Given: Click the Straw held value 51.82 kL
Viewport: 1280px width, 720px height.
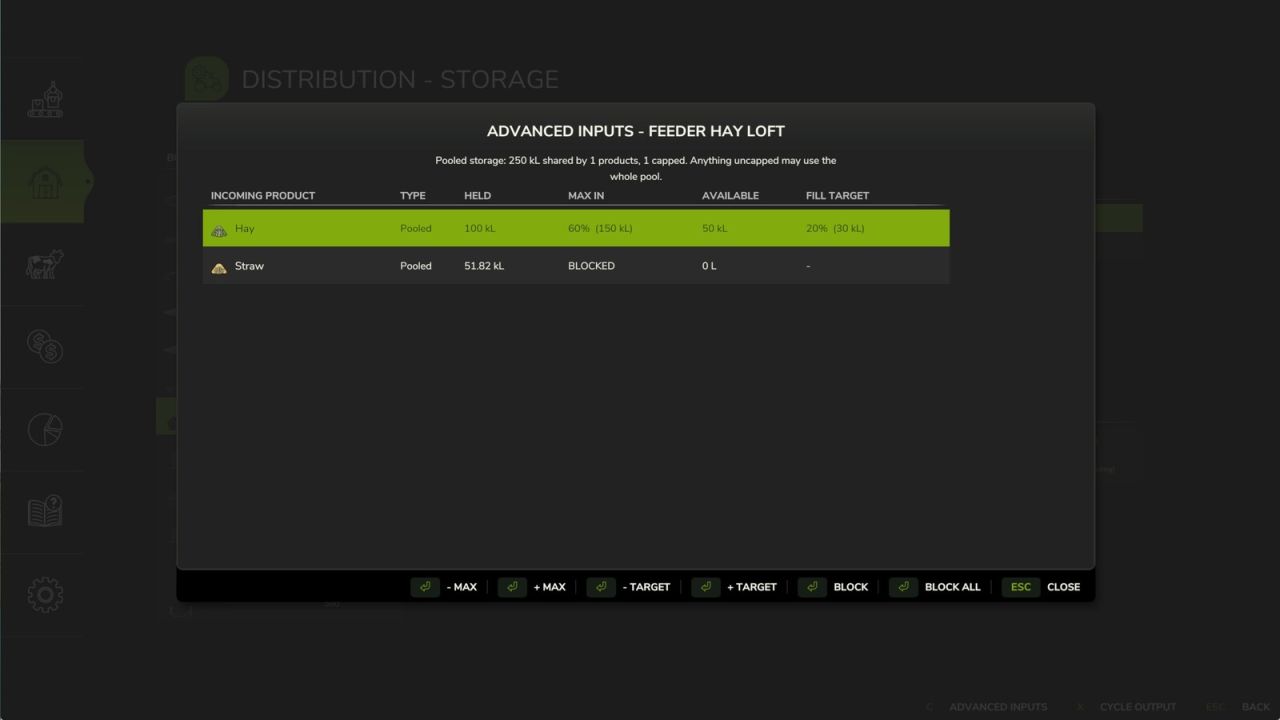Looking at the screenshot, I should click(484, 266).
